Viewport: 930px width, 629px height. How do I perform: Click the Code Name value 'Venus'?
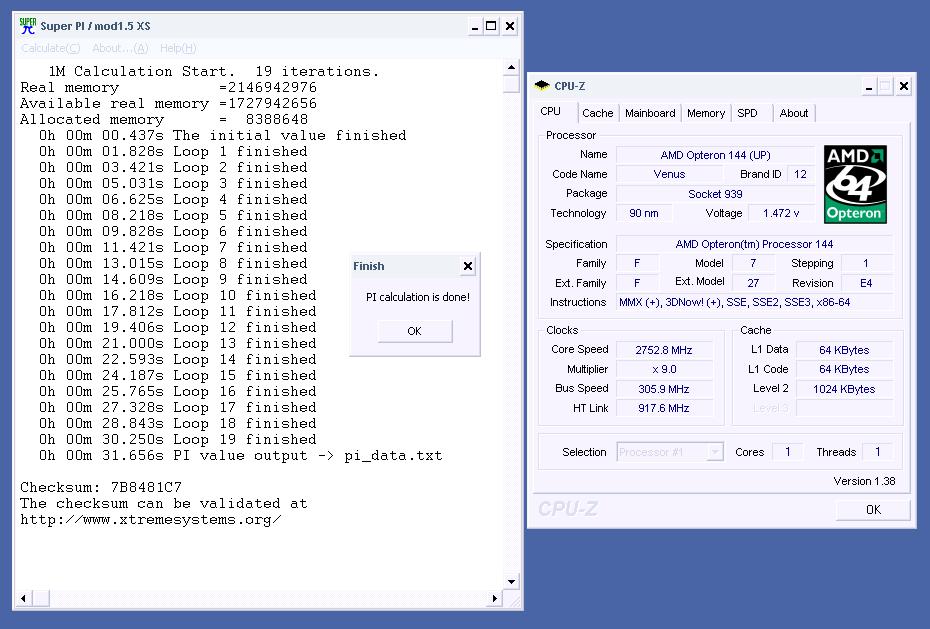[669, 174]
